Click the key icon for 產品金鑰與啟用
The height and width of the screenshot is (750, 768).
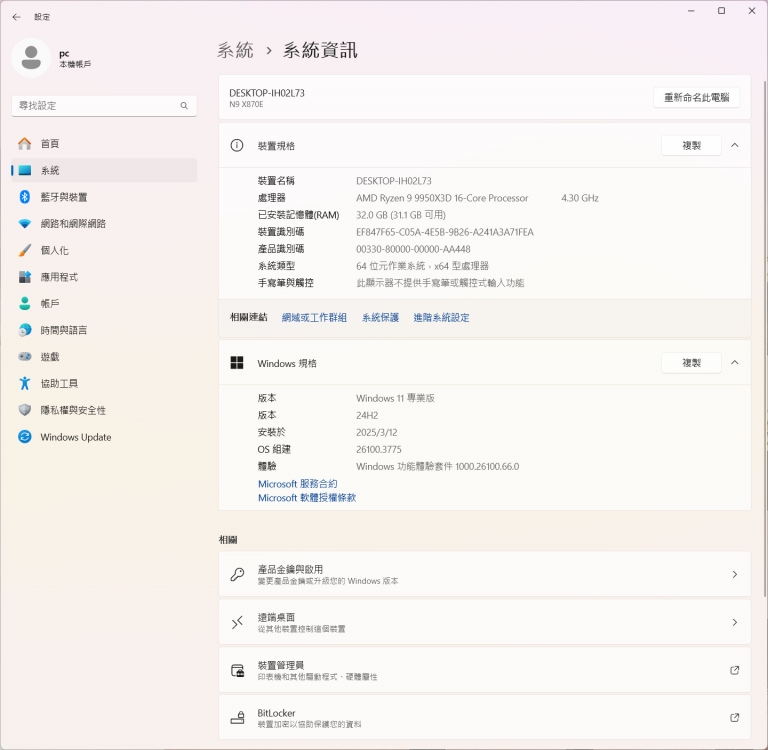tap(237, 574)
